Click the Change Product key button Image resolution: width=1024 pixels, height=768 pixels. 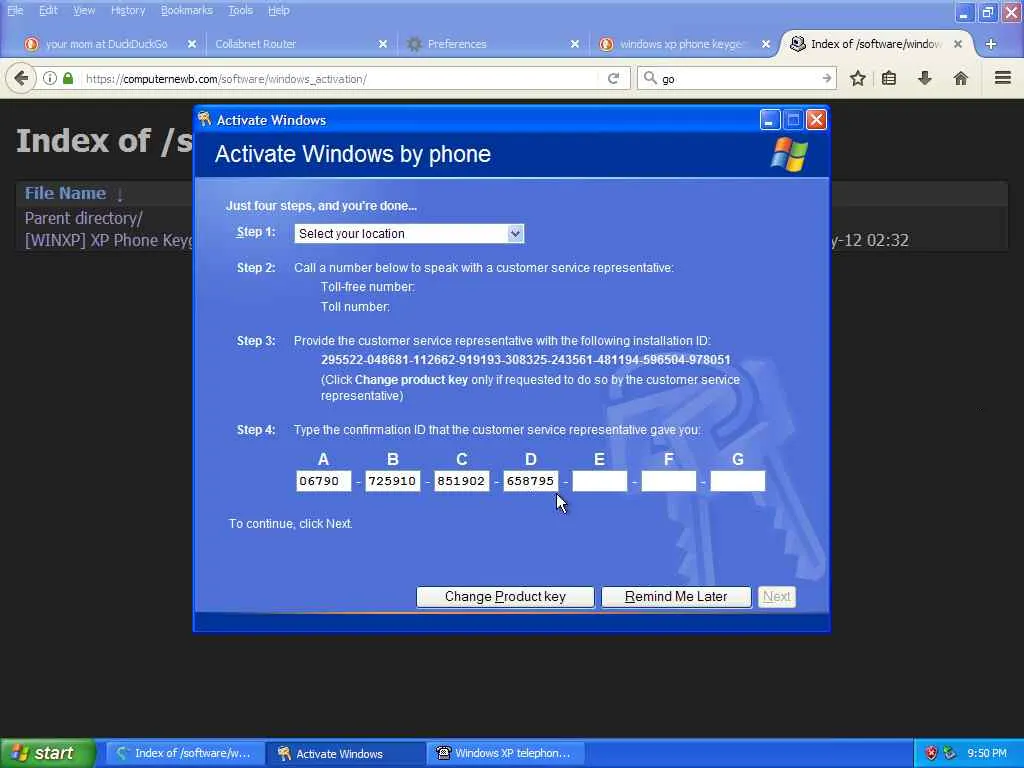[x=505, y=596]
